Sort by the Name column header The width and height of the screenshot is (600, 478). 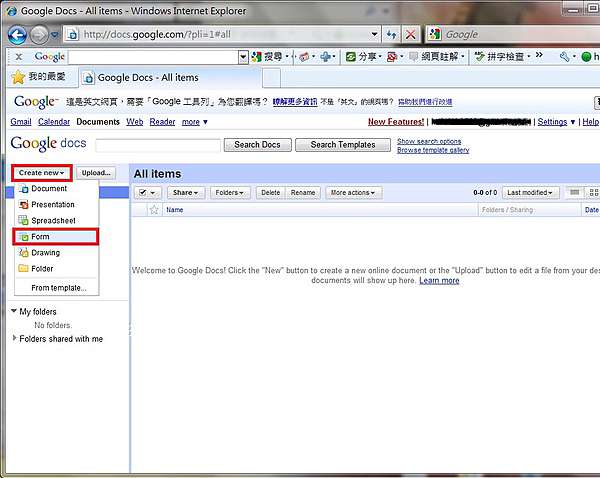[174, 210]
